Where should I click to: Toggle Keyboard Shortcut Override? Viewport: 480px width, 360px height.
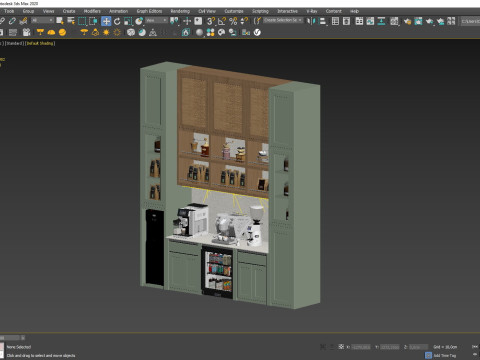tap(198, 21)
